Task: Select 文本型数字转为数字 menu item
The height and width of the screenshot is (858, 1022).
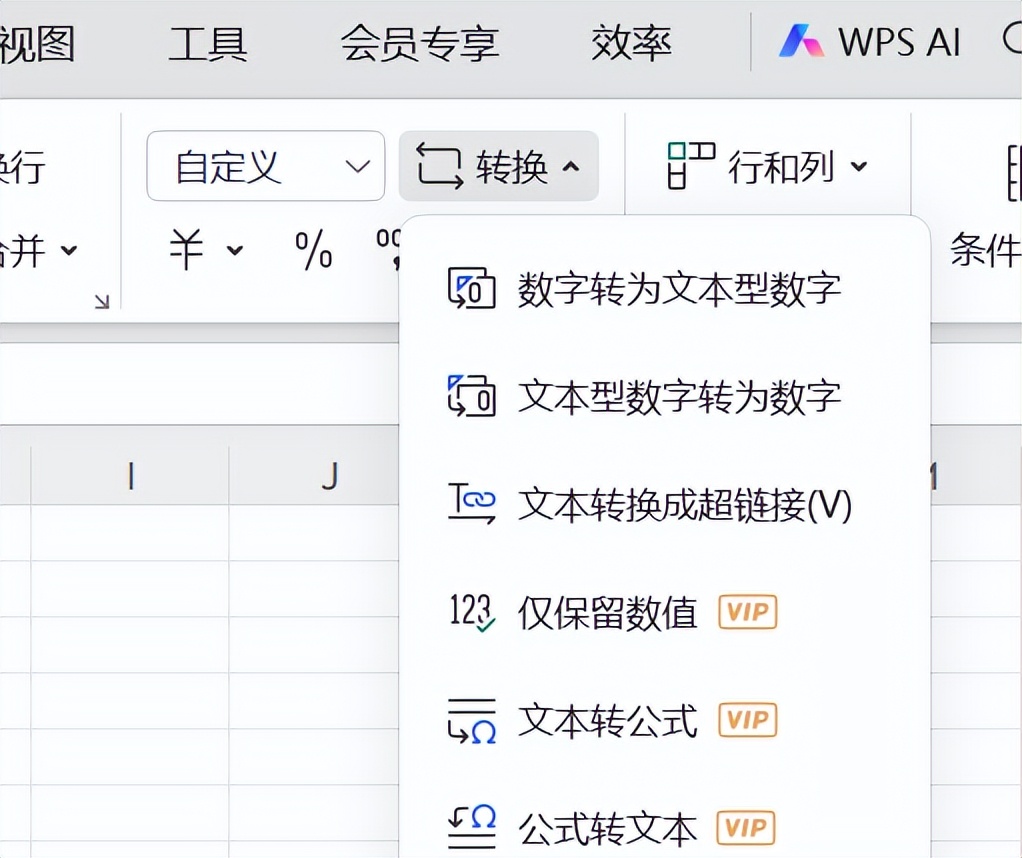Action: point(664,396)
